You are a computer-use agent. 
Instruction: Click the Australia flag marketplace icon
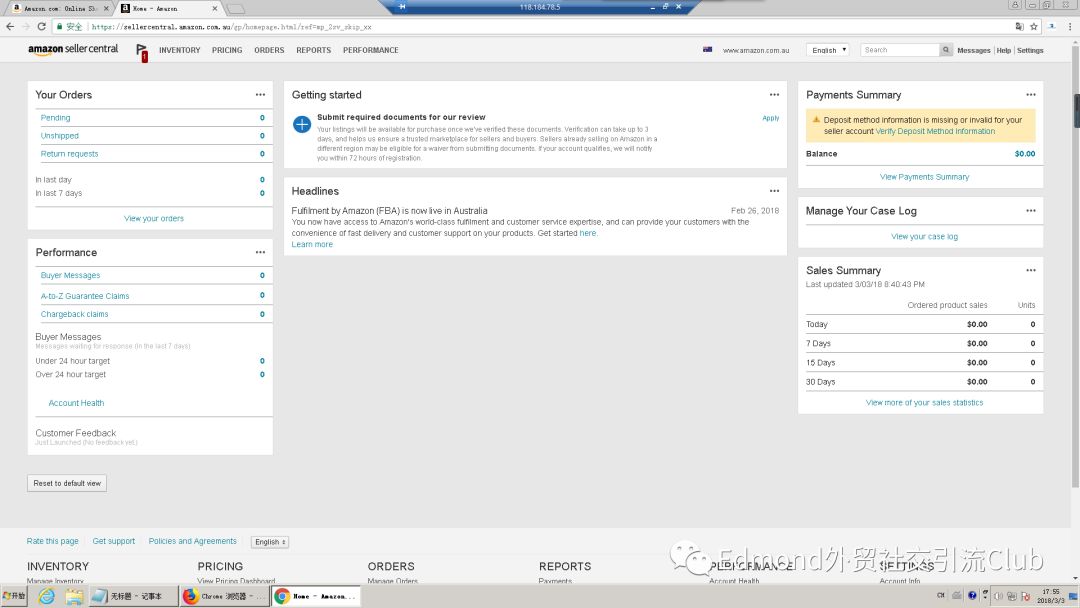point(707,50)
